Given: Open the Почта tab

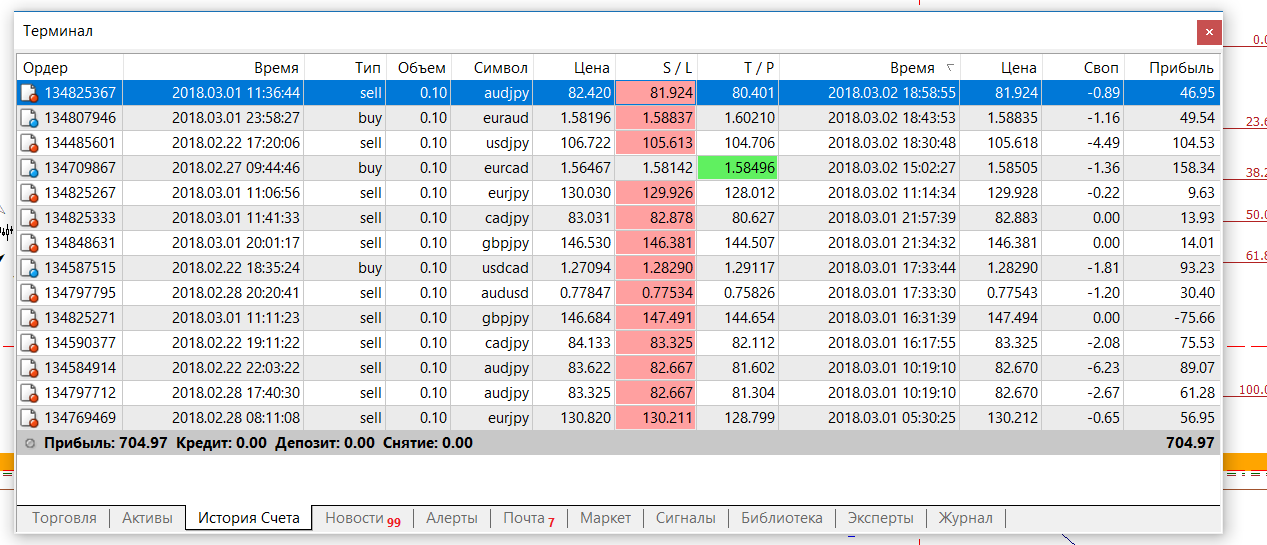Looking at the screenshot, I should point(529,518).
